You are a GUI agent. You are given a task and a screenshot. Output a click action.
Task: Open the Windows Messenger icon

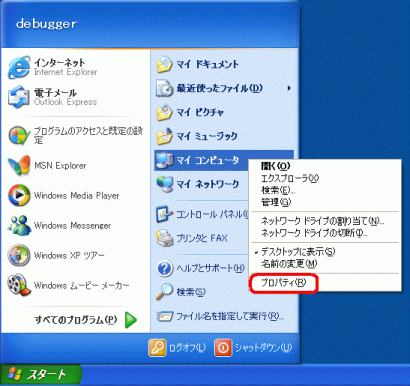click(19, 225)
